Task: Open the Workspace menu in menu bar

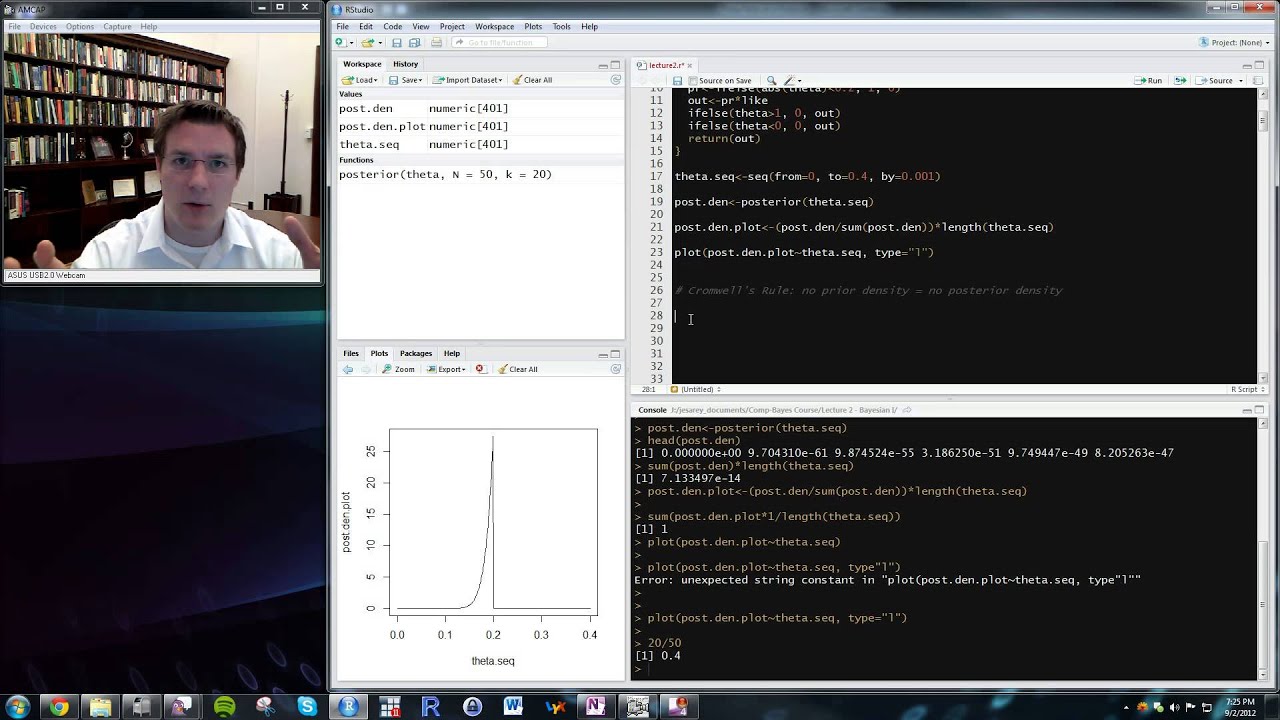Action: tap(494, 26)
